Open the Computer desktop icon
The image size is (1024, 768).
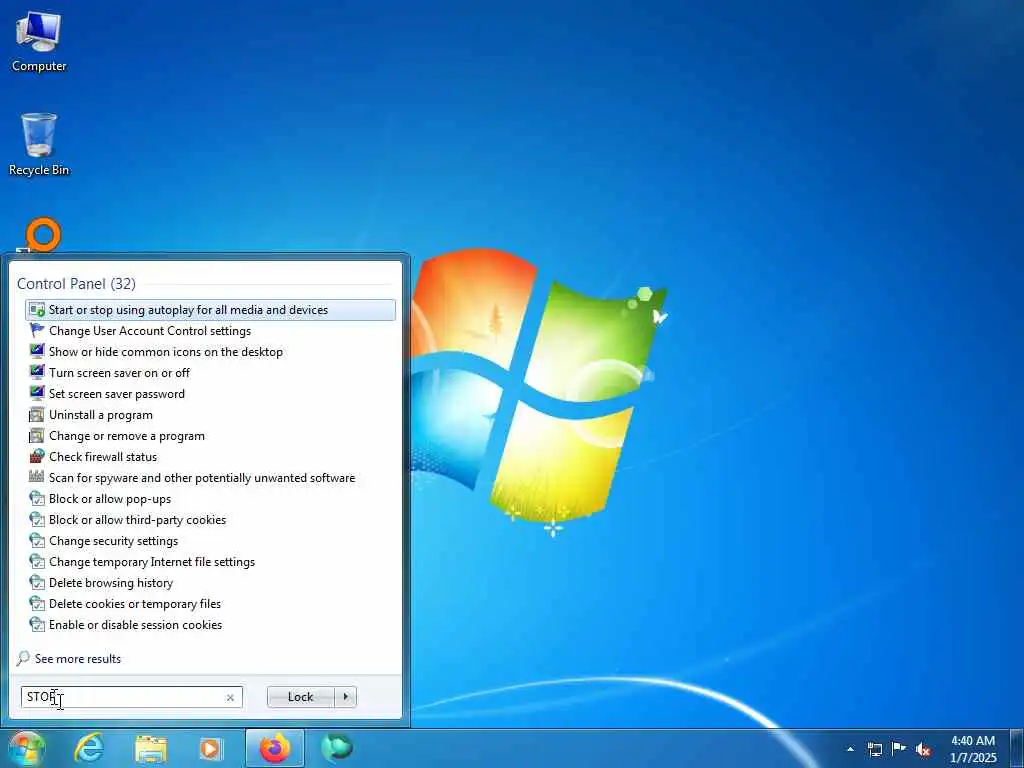(x=39, y=41)
